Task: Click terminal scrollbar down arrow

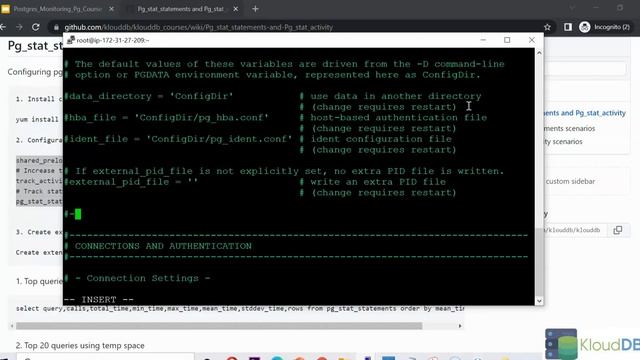Action: pos(539,301)
